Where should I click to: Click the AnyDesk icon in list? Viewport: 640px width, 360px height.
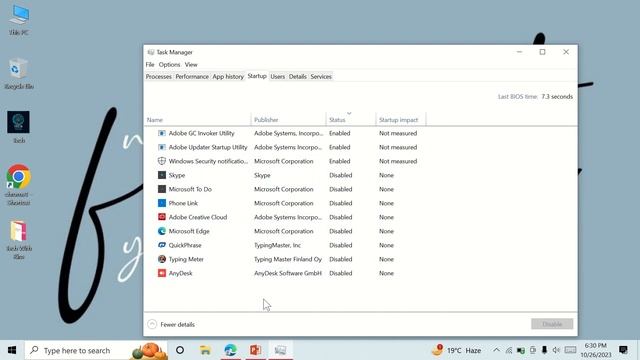162,273
